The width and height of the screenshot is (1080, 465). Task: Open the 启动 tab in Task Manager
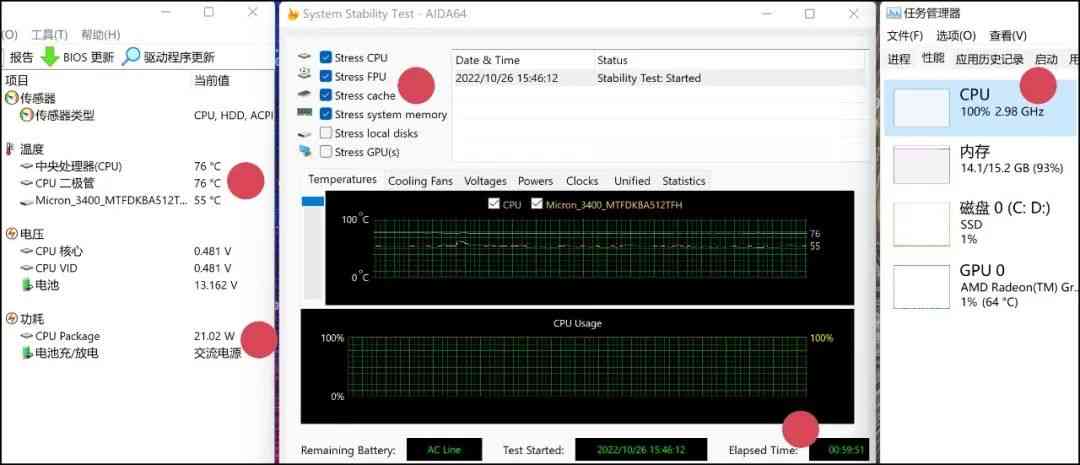point(1046,59)
